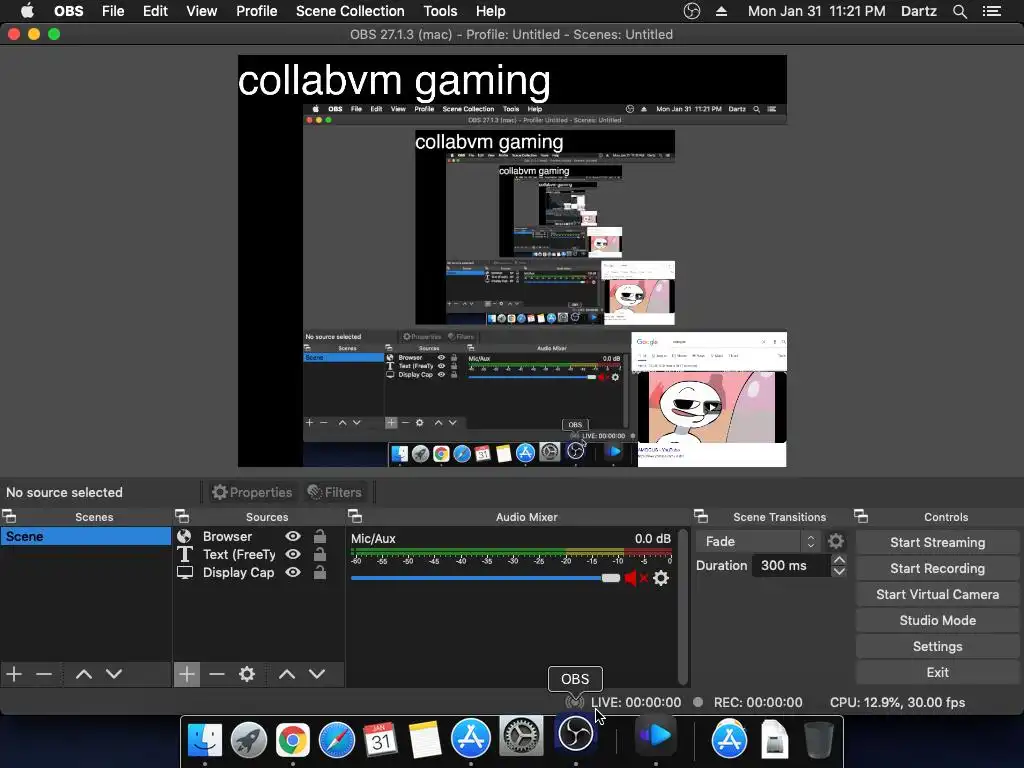Add a new scene with plus button
1024x768 pixels.
[14, 674]
